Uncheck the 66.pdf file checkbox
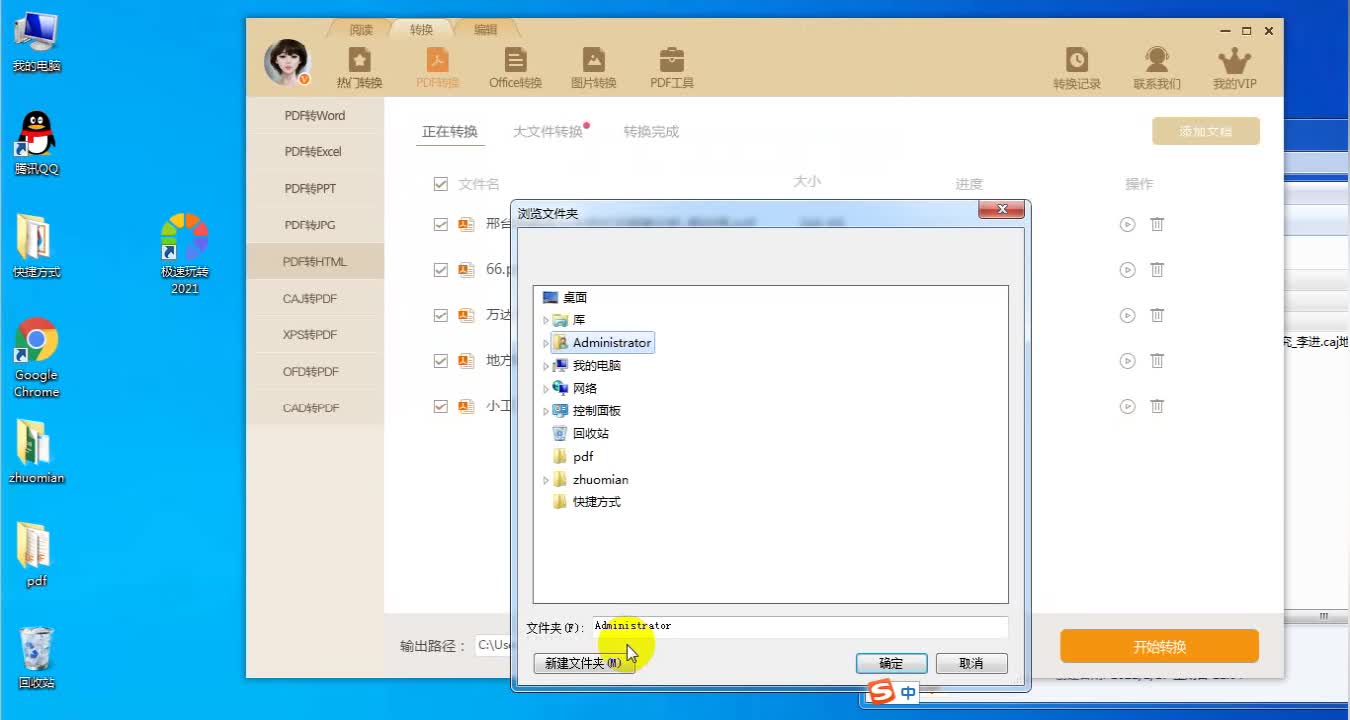This screenshot has height=720, width=1350. 441,269
